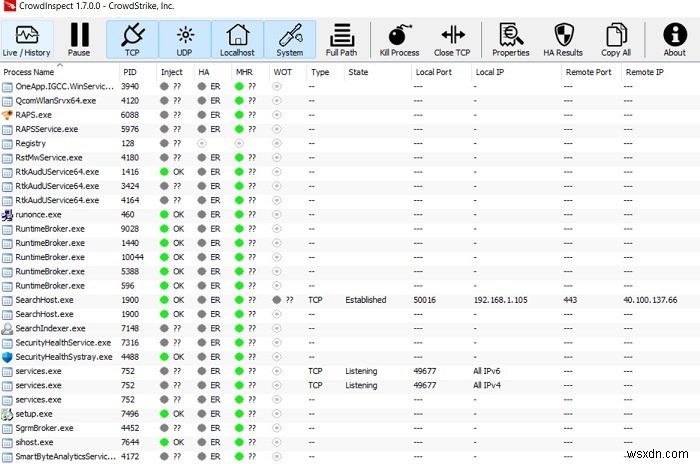Sort by Process Name column
Viewport: 700px width, 464px height.
tap(60, 72)
